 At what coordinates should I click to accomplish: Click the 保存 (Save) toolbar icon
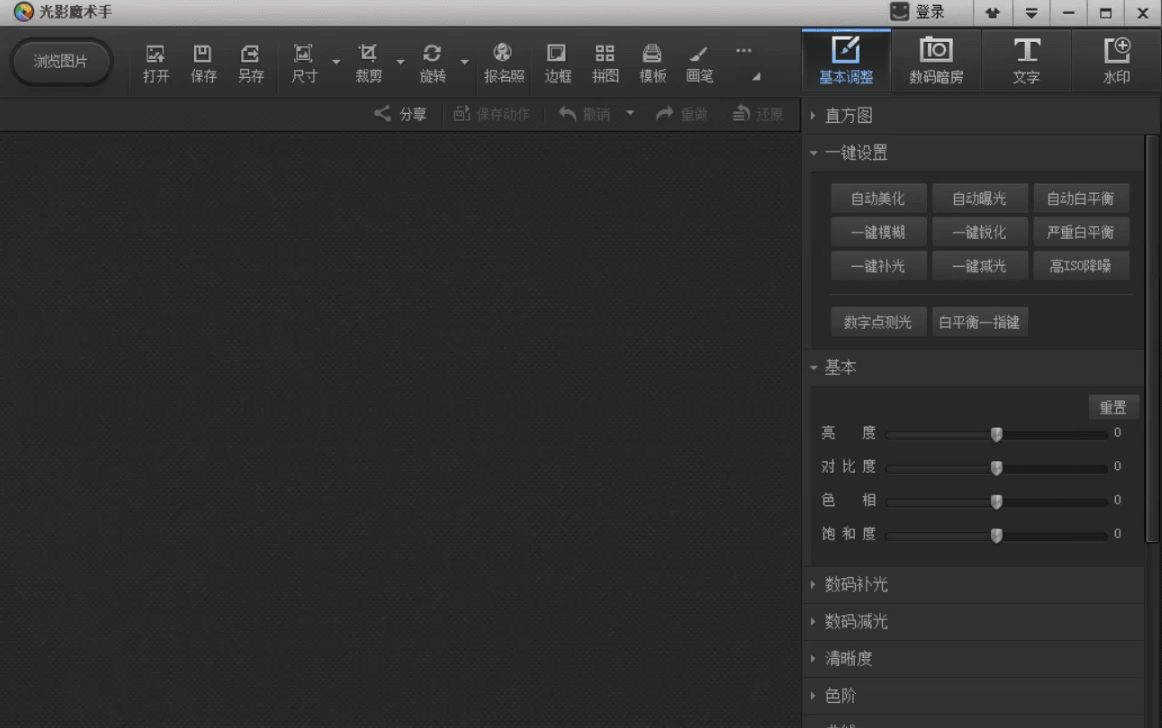coord(202,54)
